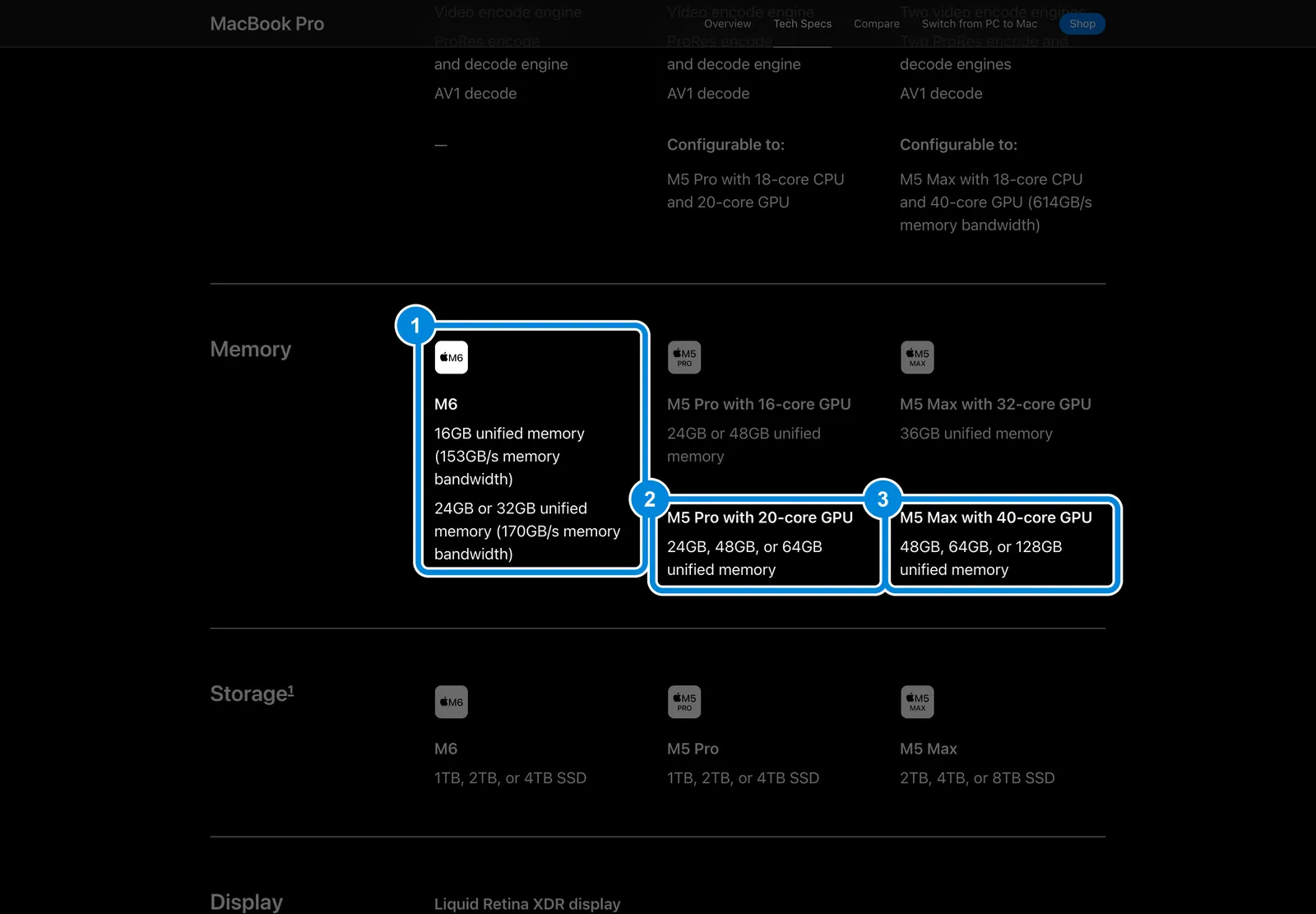Click annotation badge number 3
This screenshot has height=914, width=1316.
pyautogui.click(x=883, y=499)
